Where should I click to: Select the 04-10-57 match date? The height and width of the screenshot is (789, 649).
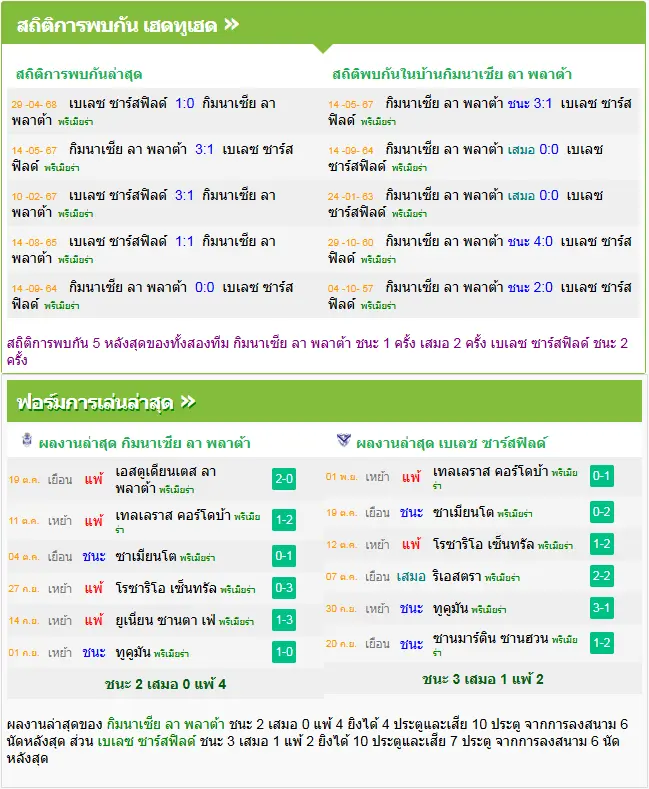coord(351,288)
